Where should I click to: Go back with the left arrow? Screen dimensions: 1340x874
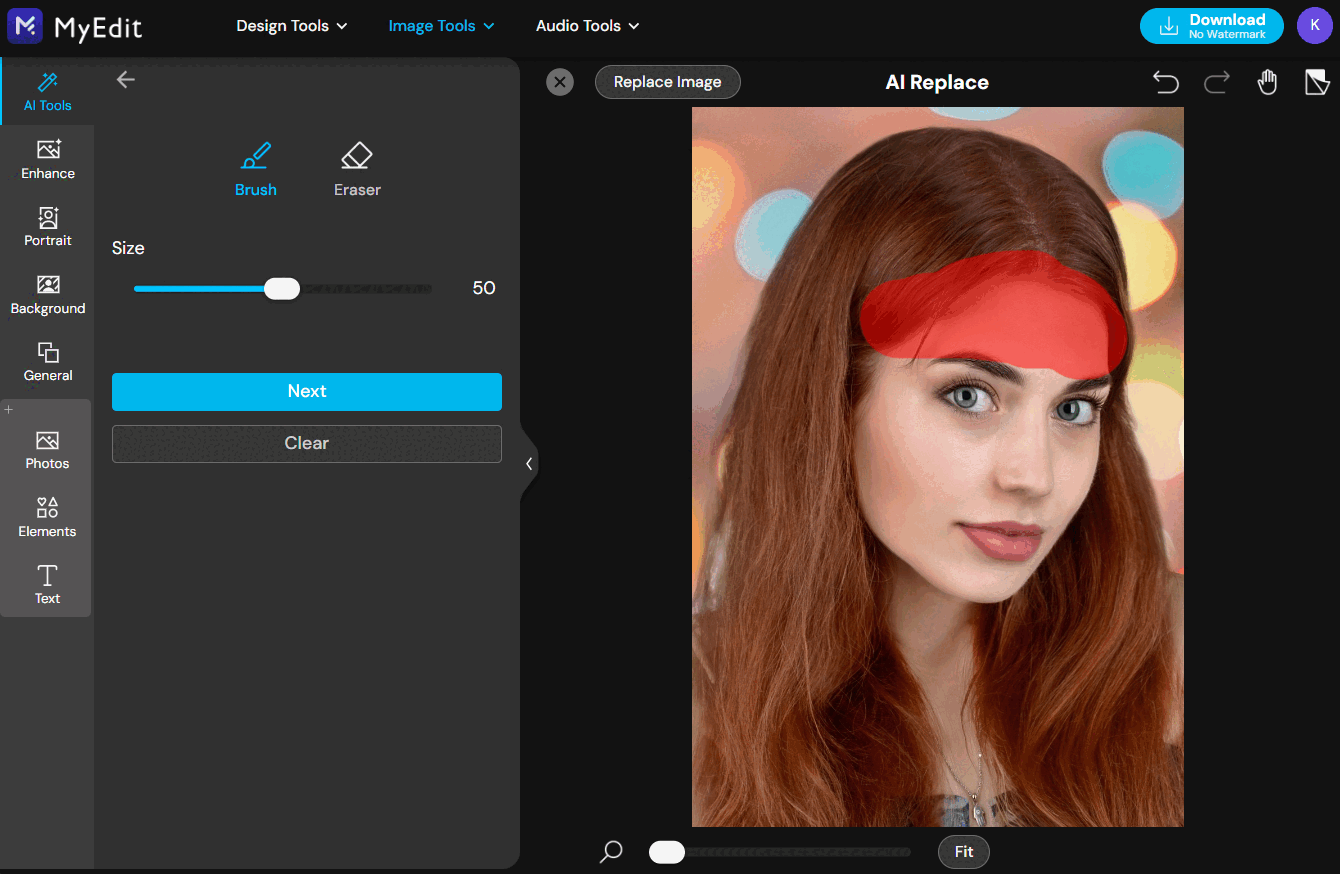point(125,80)
